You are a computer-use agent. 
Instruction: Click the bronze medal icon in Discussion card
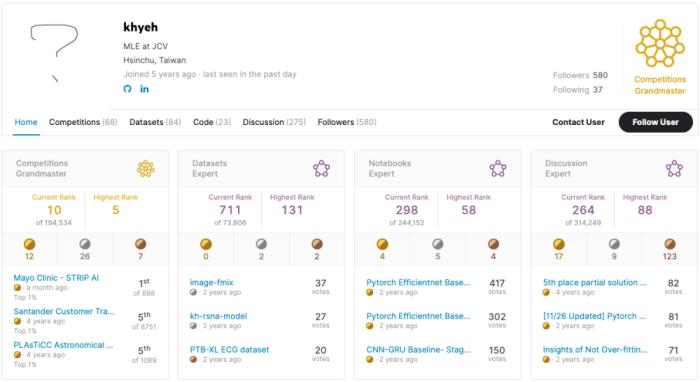click(670, 244)
